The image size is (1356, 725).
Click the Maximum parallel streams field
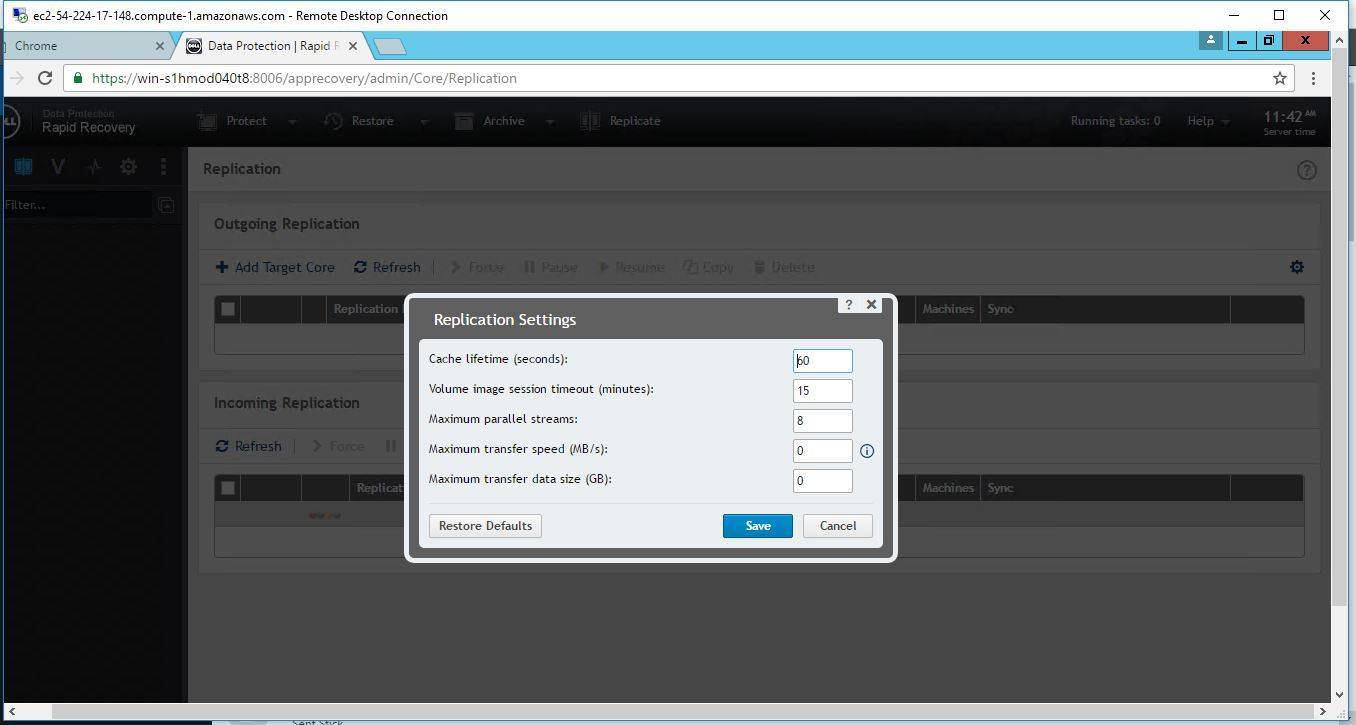coord(822,421)
